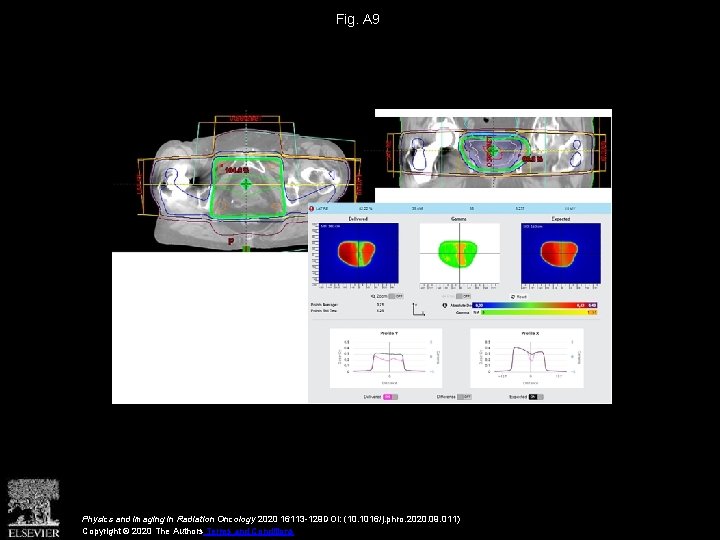Click the zoom magnifier icon under Delivered map
The height and width of the screenshot is (540, 720).
click(x=373, y=297)
